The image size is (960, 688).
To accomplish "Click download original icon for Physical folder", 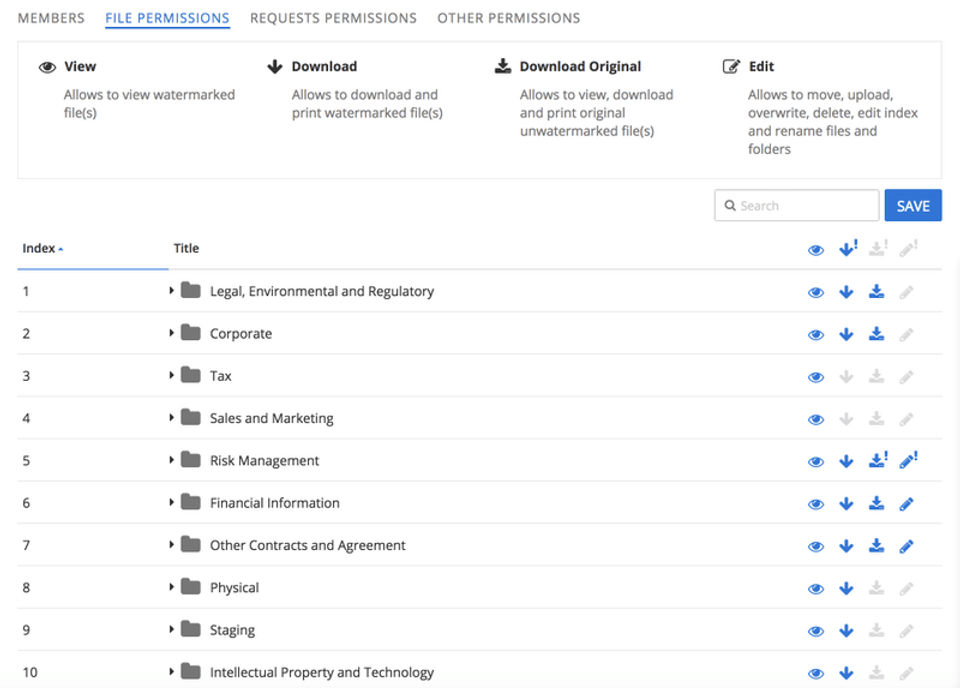I will (x=877, y=588).
